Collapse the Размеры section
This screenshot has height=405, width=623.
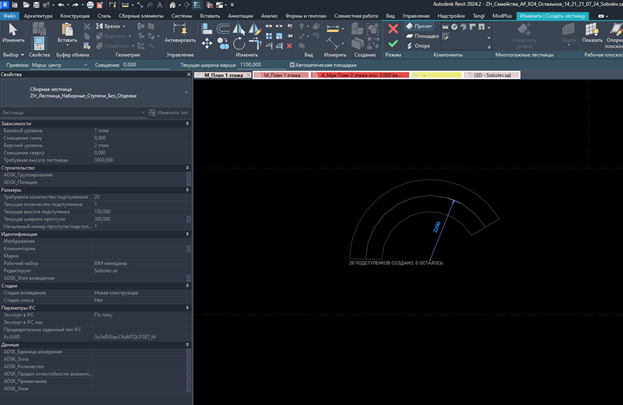coord(187,190)
